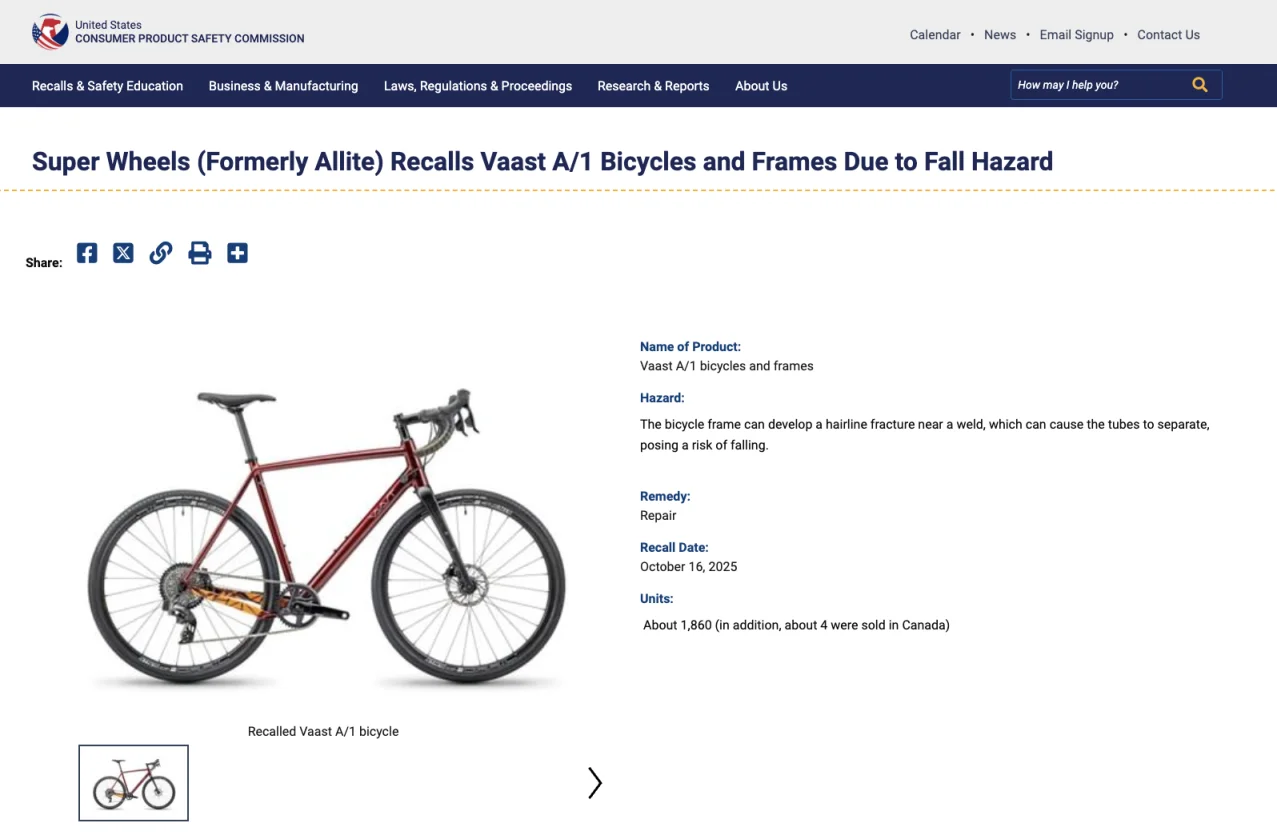This screenshot has height=835, width=1277.
Task: Open Recalls & Safety Education menu
Action: pos(107,86)
